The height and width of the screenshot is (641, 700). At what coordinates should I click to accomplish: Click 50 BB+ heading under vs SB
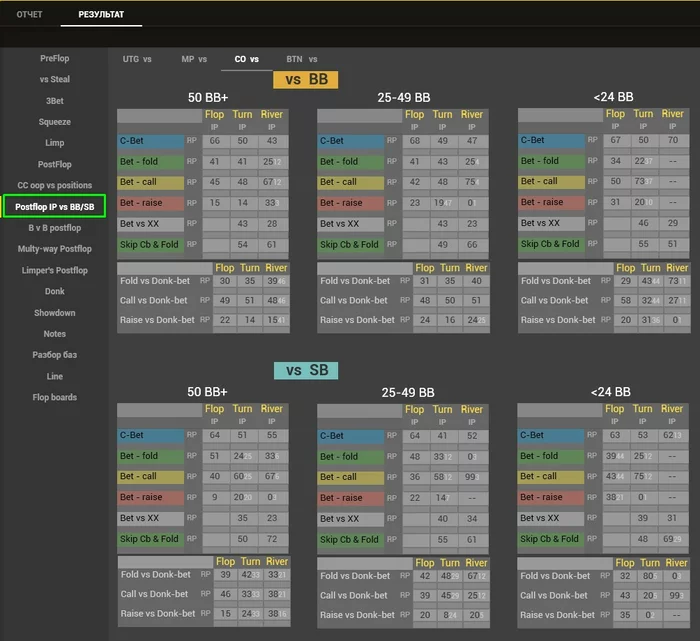click(x=207, y=392)
